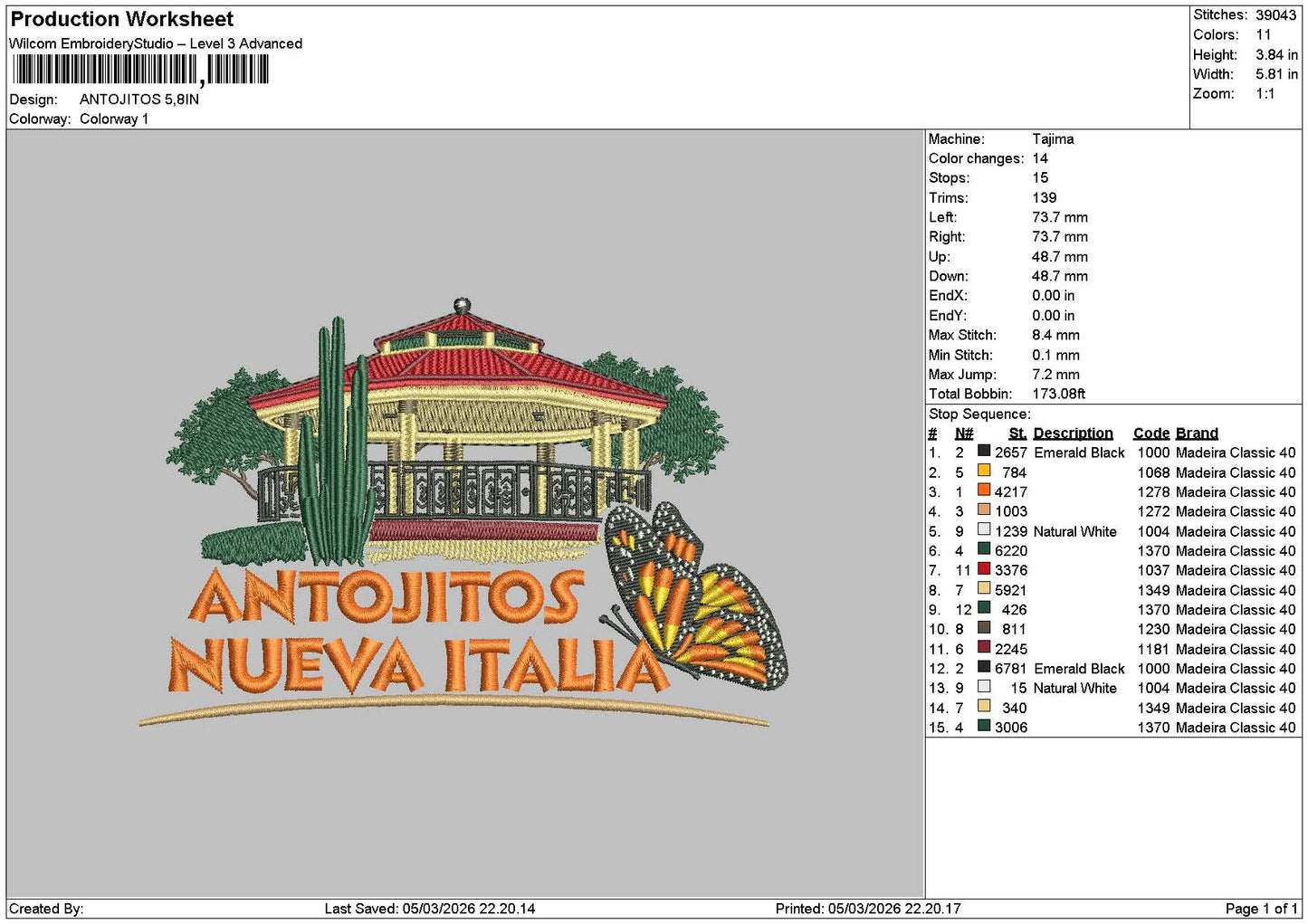1308x924 pixels.
Task: Click 'Emerald Black' description in stop 1
Action: [x=1079, y=452]
